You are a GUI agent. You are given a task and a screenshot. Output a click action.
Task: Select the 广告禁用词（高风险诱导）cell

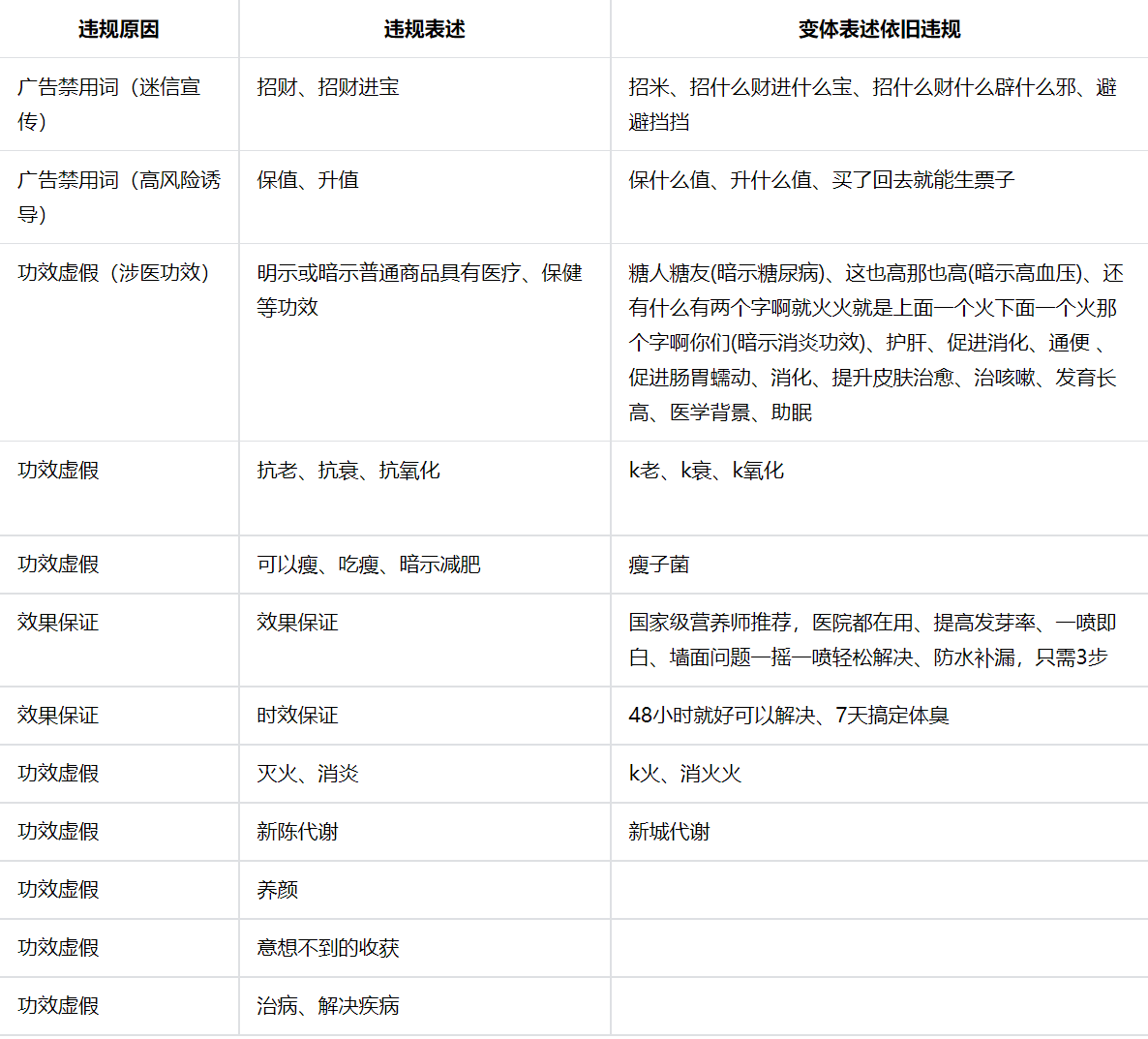(x=119, y=197)
